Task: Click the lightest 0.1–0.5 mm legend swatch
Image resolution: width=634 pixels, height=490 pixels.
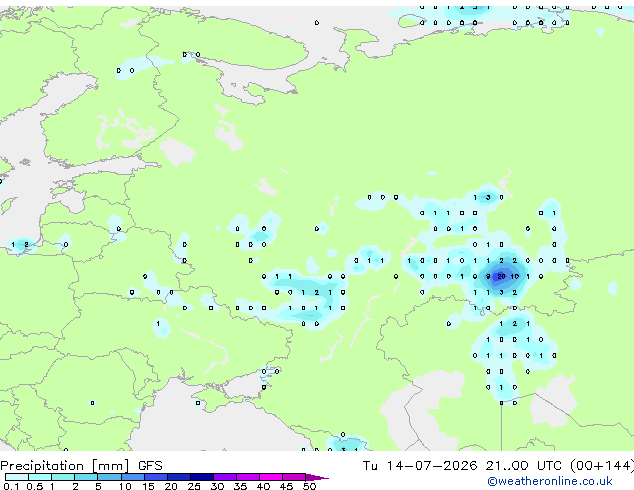Action: coord(17,477)
